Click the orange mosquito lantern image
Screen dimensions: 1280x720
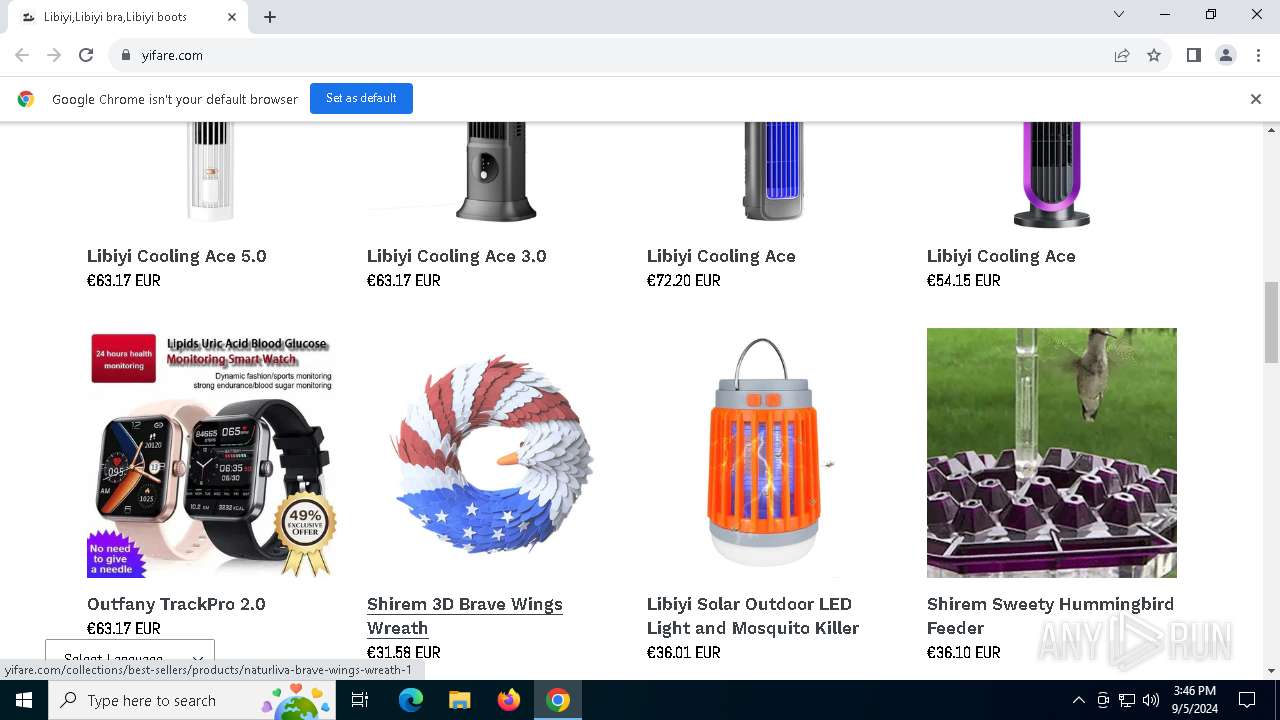(x=772, y=453)
